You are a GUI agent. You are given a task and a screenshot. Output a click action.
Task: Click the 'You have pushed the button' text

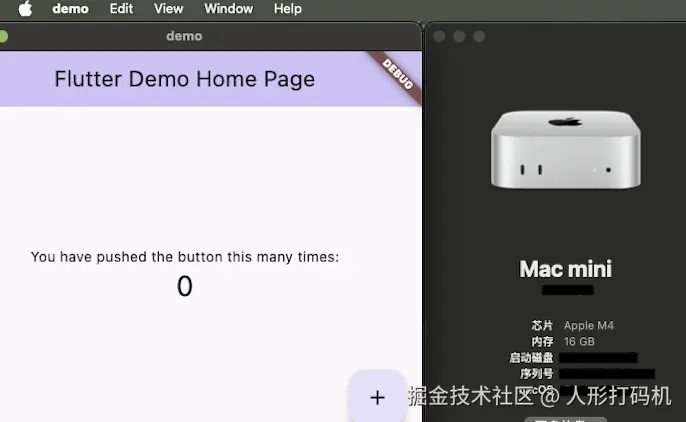185,257
